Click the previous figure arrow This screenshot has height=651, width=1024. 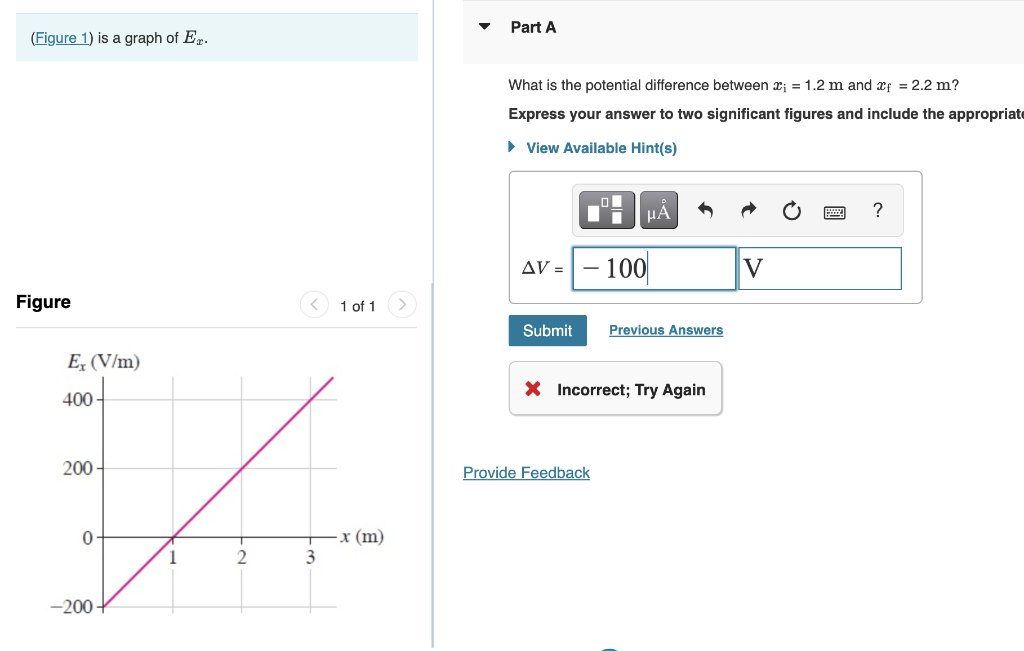(x=314, y=304)
